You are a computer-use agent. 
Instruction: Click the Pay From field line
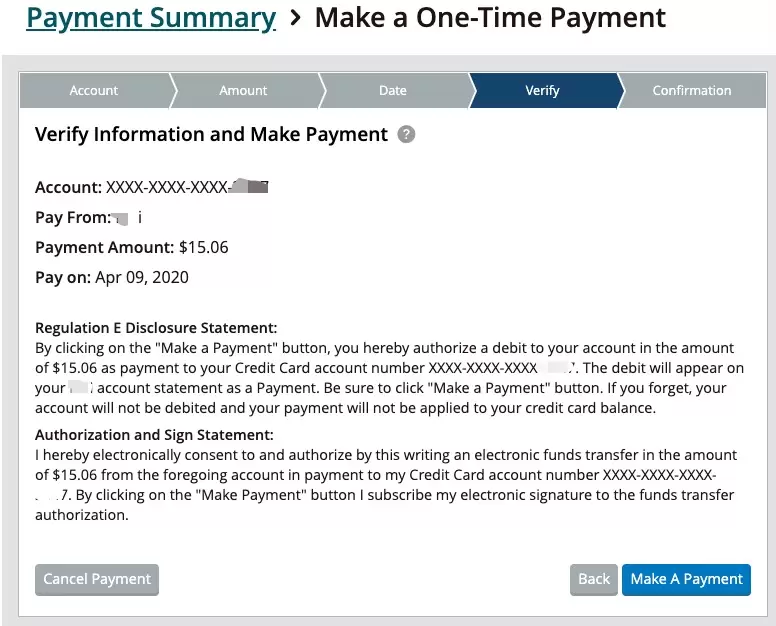(x=88, y=217)
